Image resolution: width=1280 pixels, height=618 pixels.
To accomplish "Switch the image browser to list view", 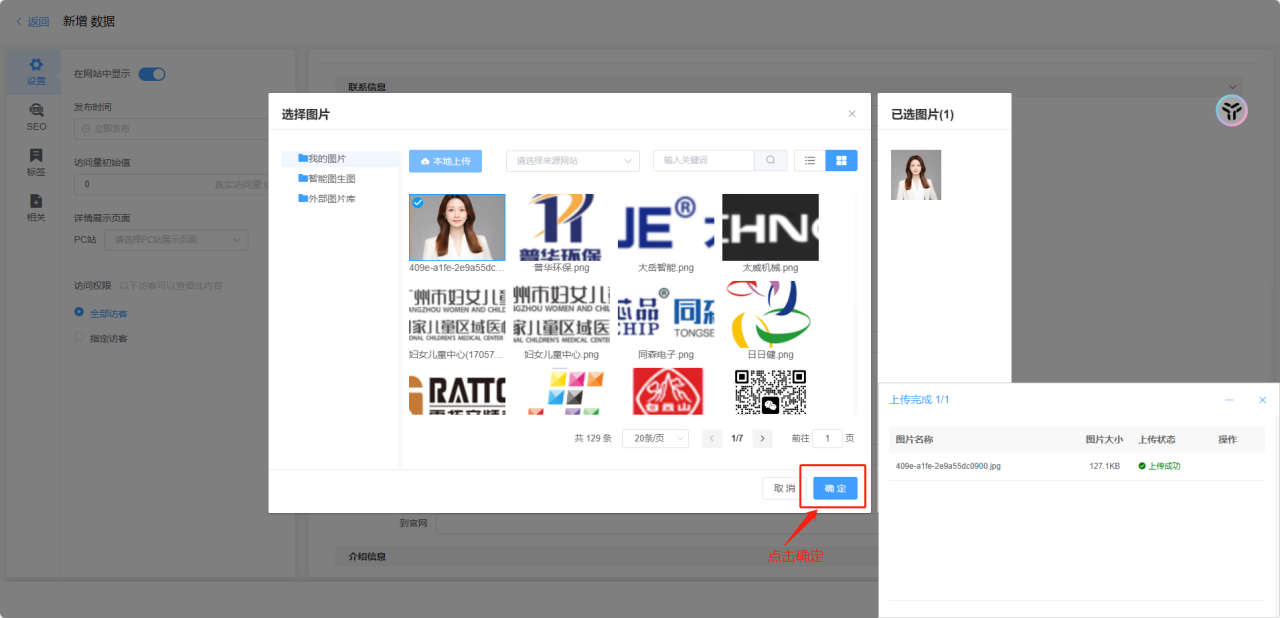I will coord(810,160).
